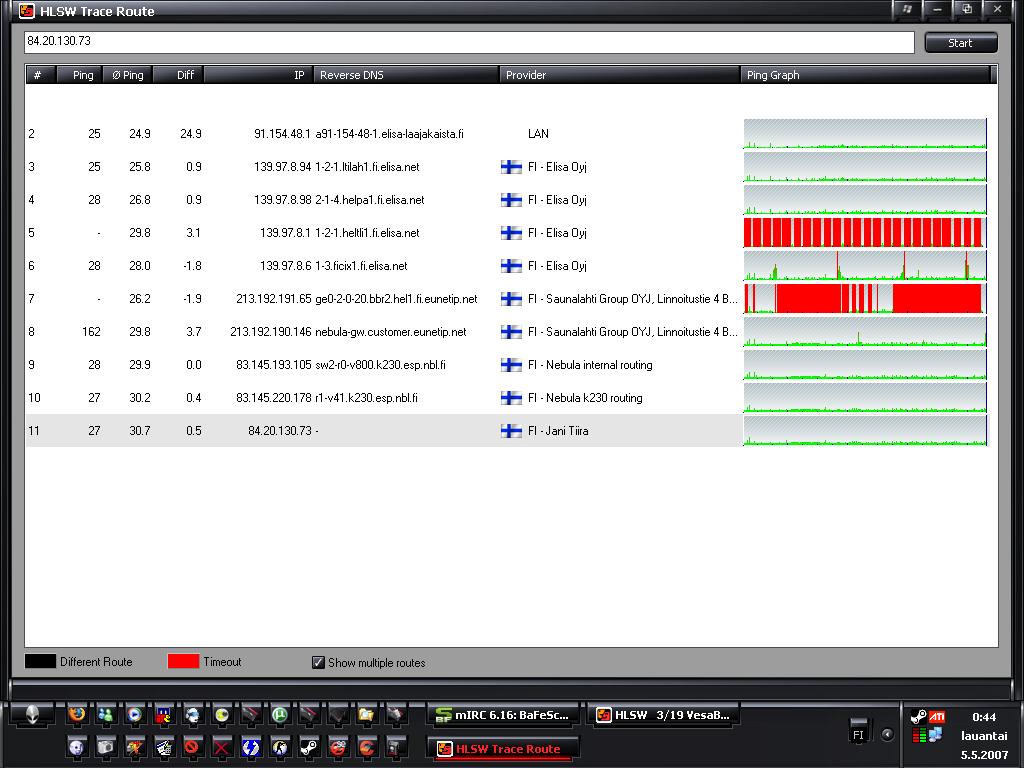Select hop 2 IP 91.154.48.1
This screenshot has height=768, width=1024.
(282, 134)
